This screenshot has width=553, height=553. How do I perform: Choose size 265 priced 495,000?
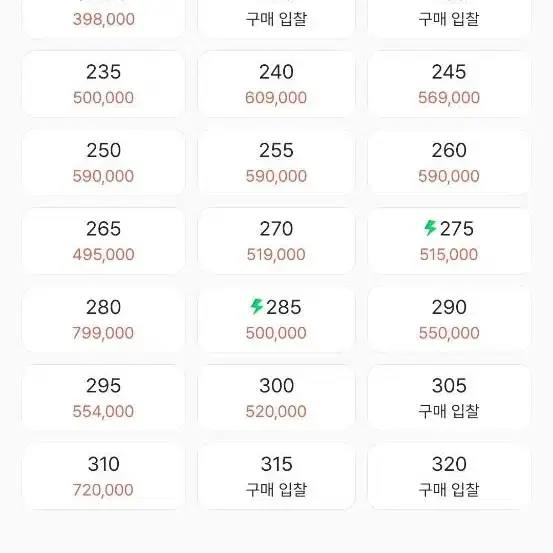pyautogui.click(x=103, y=241)
